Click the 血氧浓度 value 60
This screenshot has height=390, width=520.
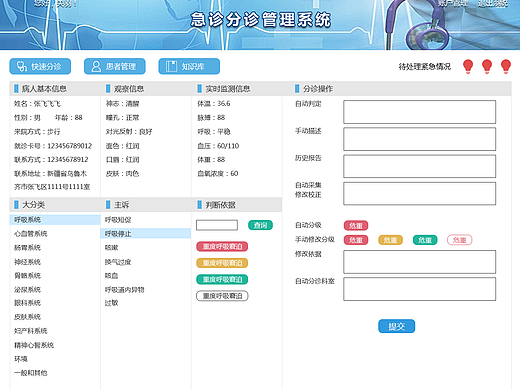point(234,173)
